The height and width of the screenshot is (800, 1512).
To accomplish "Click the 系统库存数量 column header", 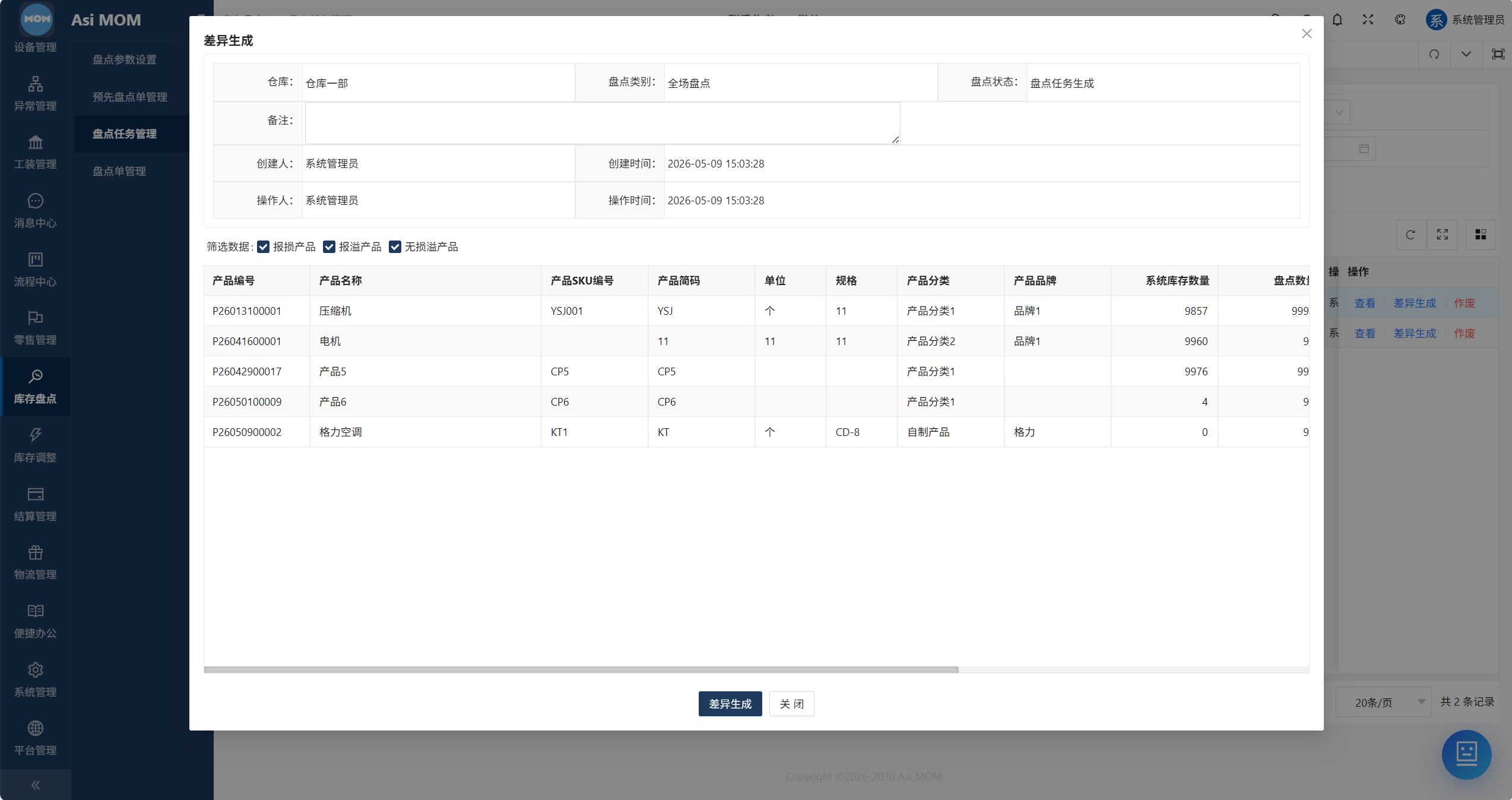I will click(1165, 281).
